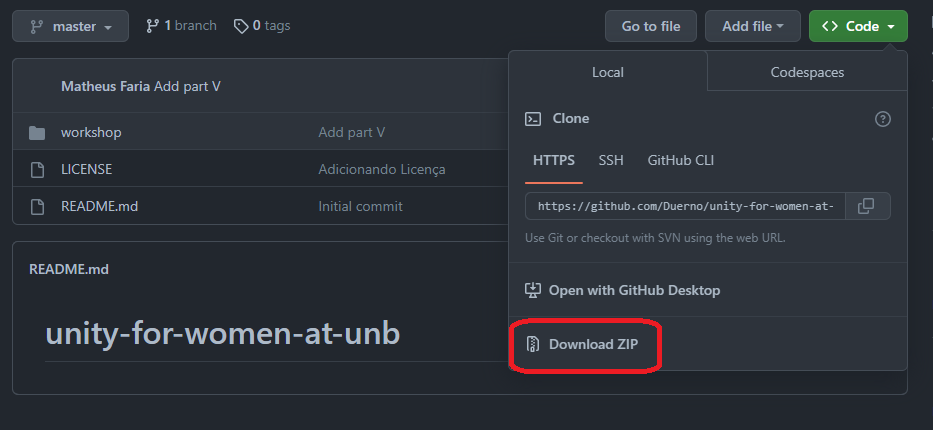
Task: Click the branch icon next to 1 branch
Action: (x=153, y=26)
